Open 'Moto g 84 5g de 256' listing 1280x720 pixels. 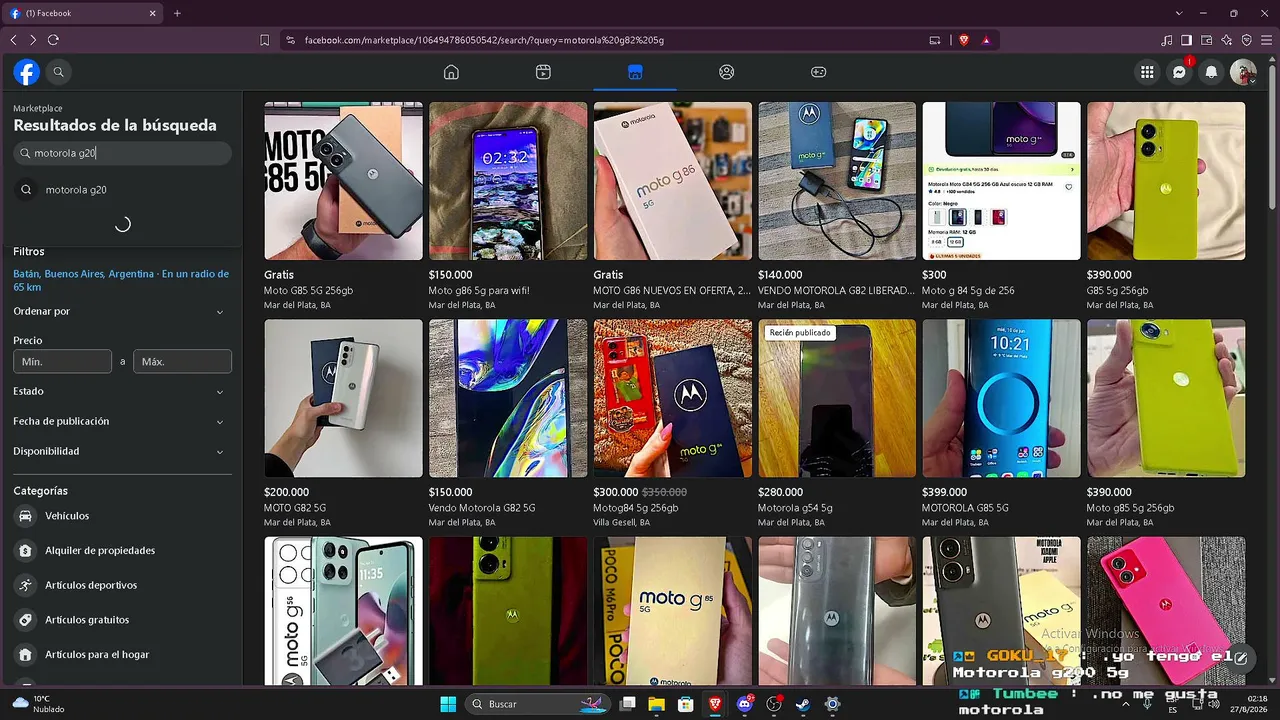1001,206
